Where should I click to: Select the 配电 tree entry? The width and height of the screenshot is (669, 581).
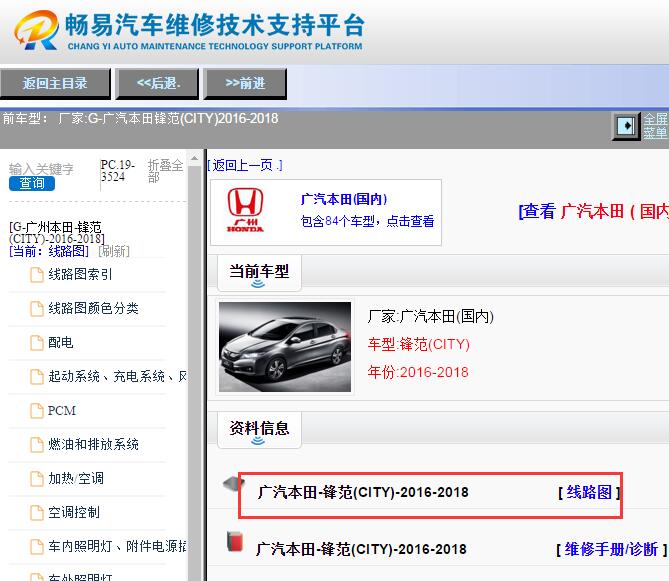pyautogui.click(x=61, y=342)
